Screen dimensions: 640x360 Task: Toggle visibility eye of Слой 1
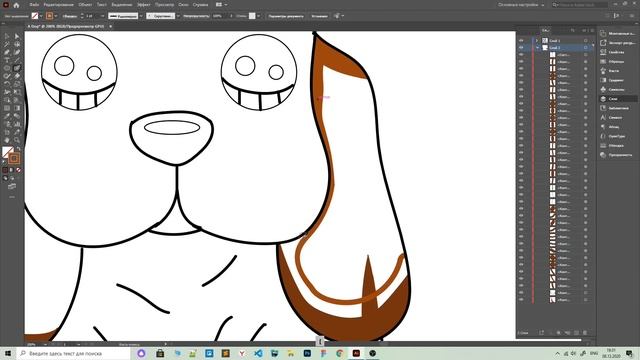tap(521, 40)
